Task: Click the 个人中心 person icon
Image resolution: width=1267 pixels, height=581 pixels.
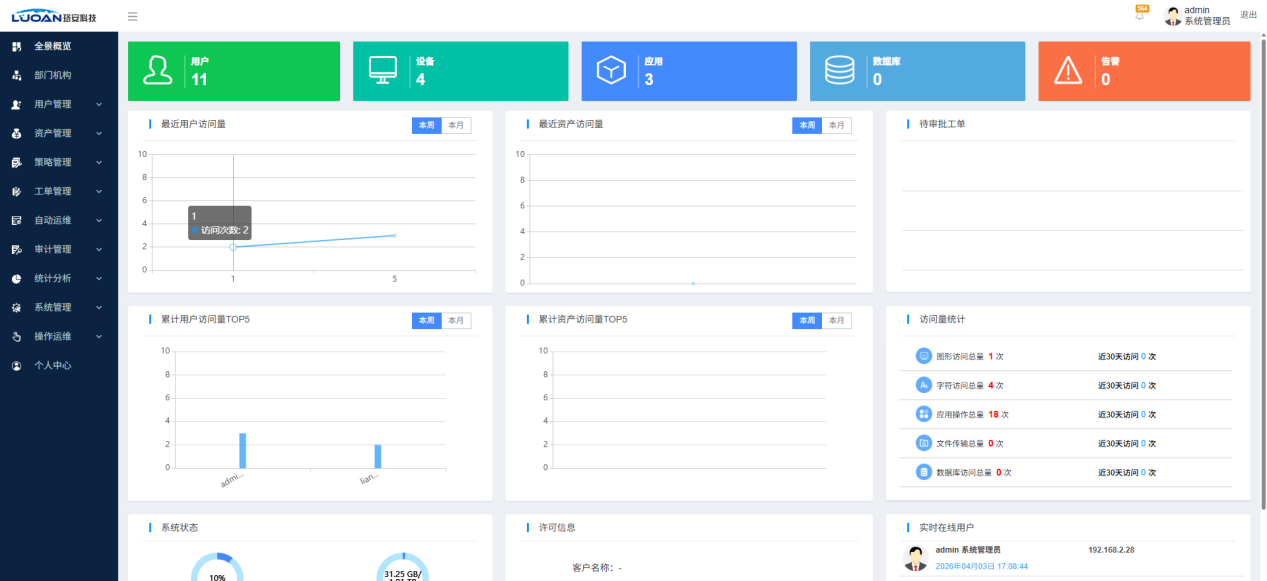Action: (16, 366)
